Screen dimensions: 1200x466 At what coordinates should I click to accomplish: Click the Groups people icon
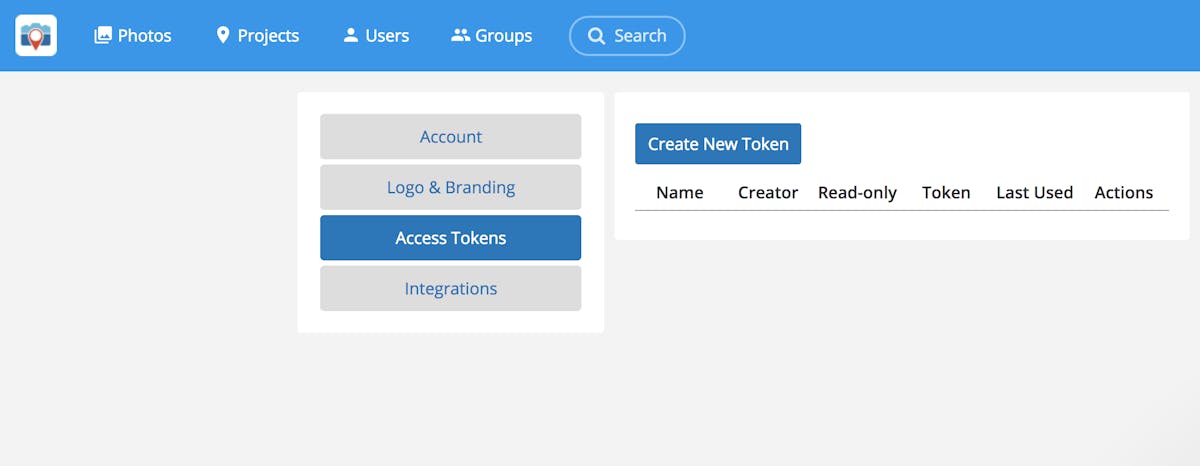460,36
